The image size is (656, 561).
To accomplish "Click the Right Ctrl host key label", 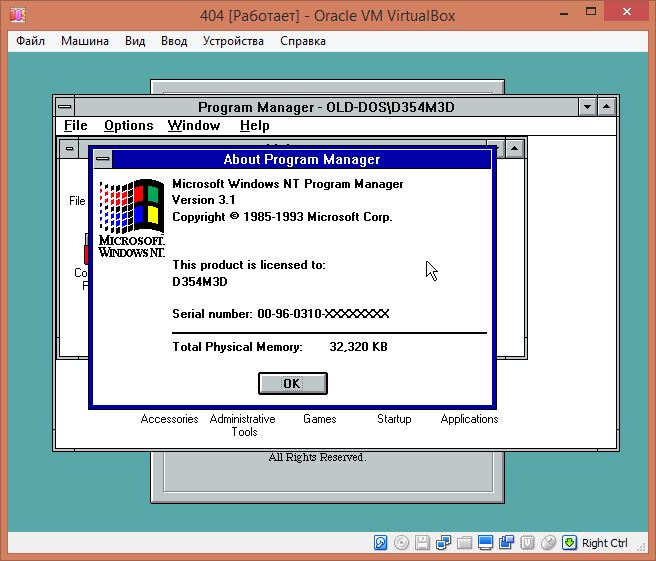I will tap(605, 543).
